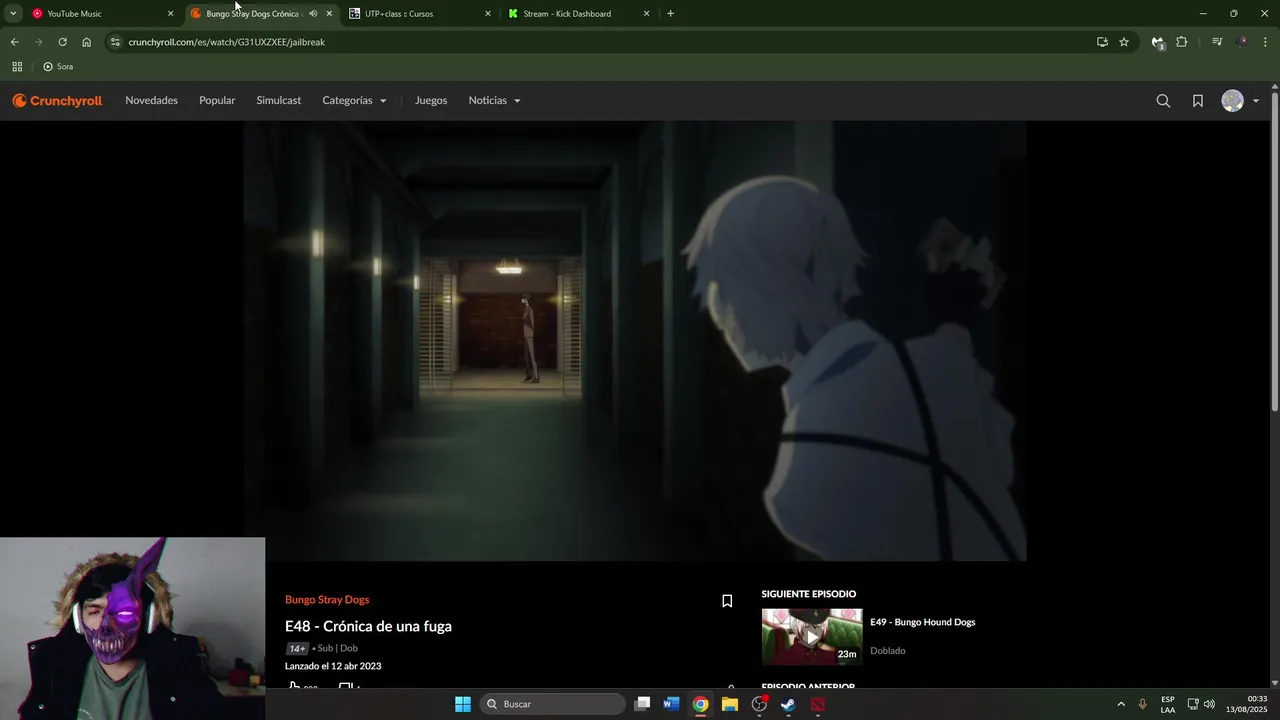The image size is (1280, 720).
Task: Click the page vertical scrollbar
Action: pos(1274,250)
